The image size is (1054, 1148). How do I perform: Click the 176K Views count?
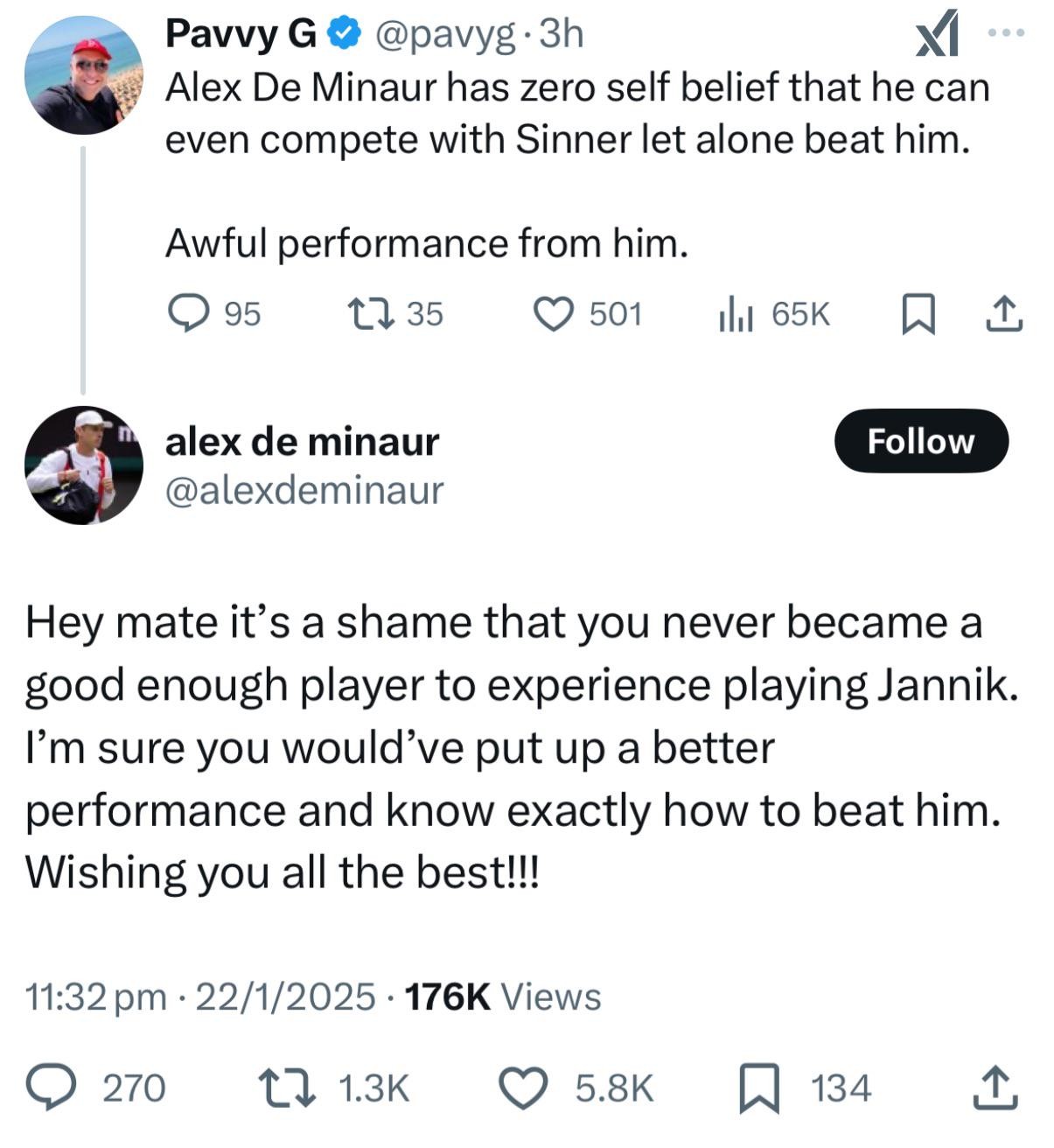click(504, 997)
